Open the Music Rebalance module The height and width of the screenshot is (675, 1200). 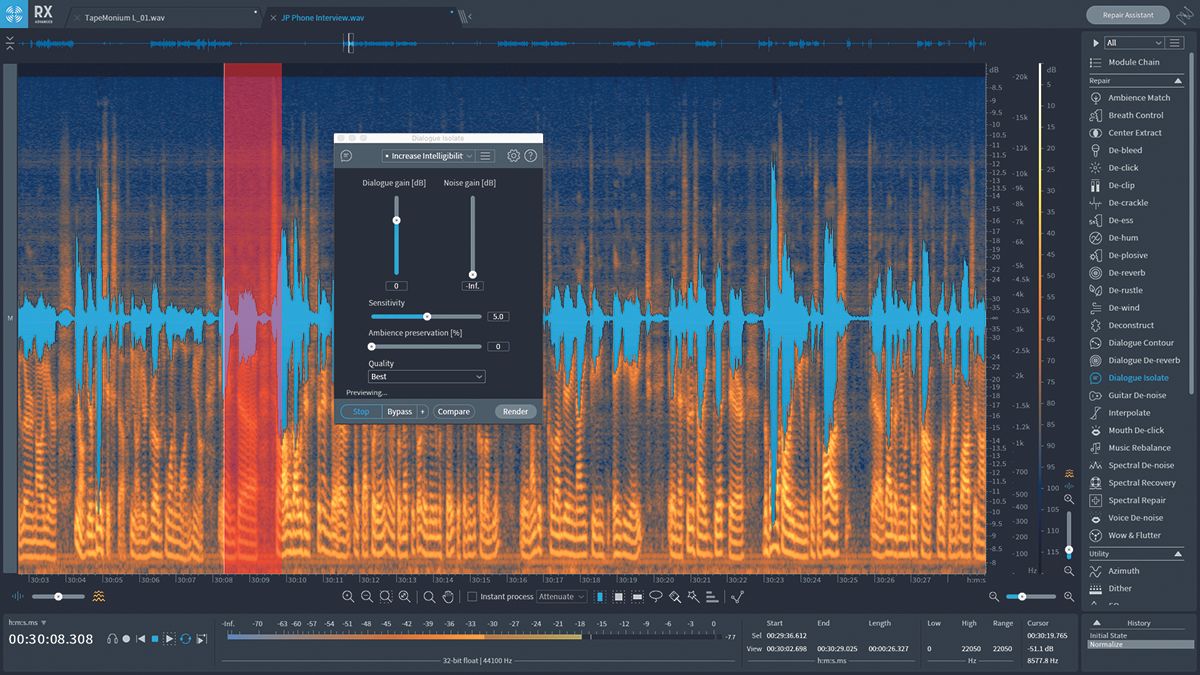coord(1139,447)
